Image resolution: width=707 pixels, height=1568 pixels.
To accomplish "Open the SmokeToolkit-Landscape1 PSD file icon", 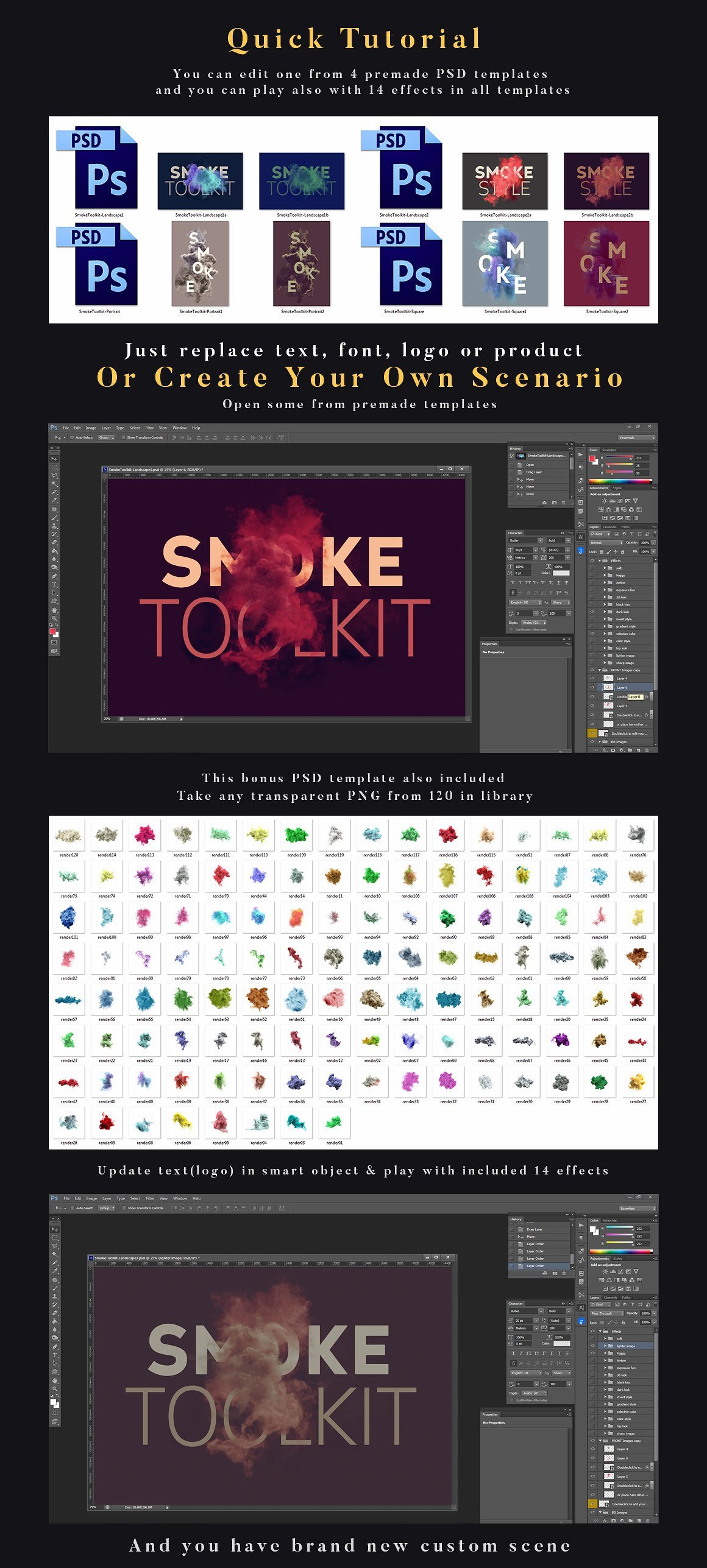I will pyautogui.click(x=98, y=168).
